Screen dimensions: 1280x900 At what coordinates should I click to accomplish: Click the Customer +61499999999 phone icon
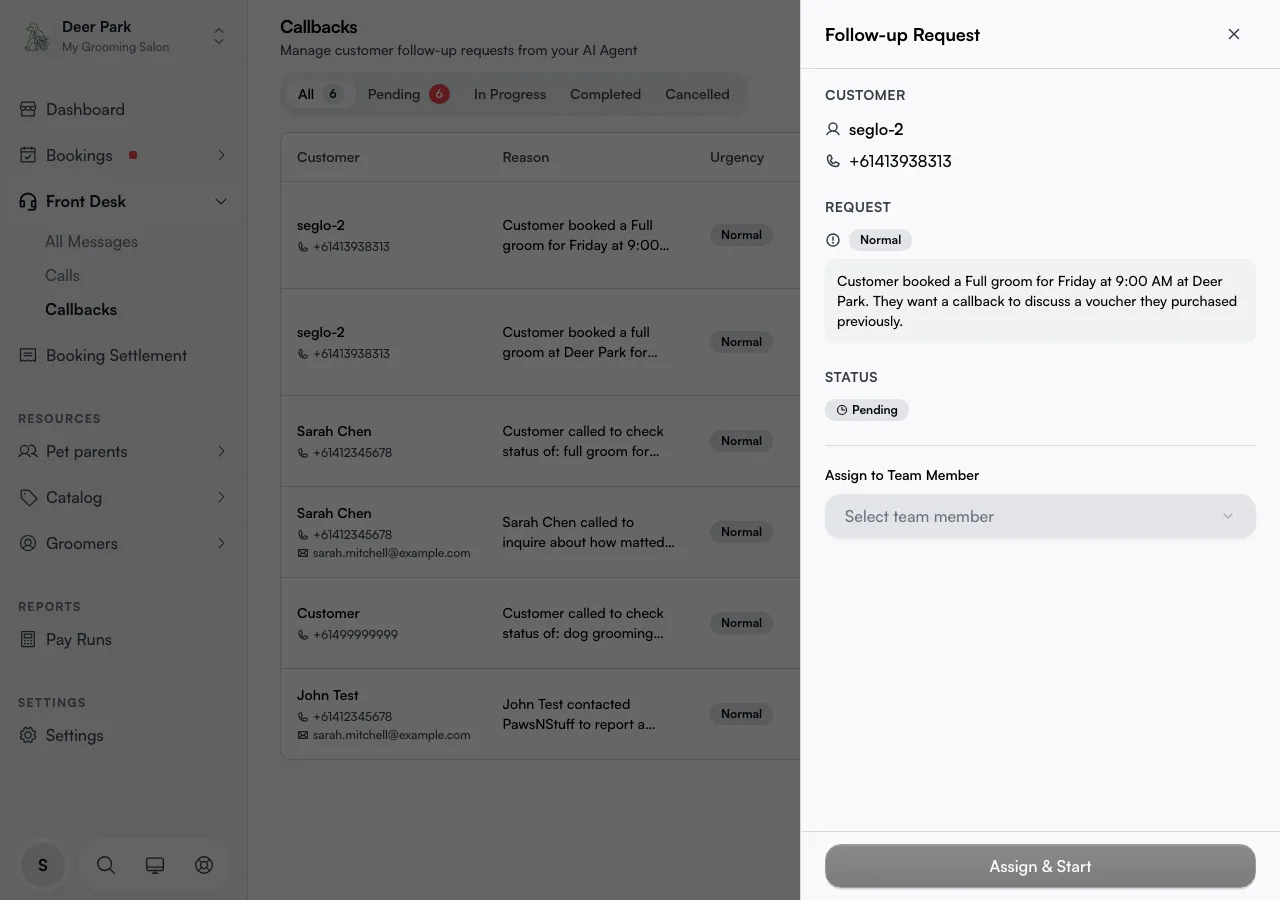(x=303, y=635)
